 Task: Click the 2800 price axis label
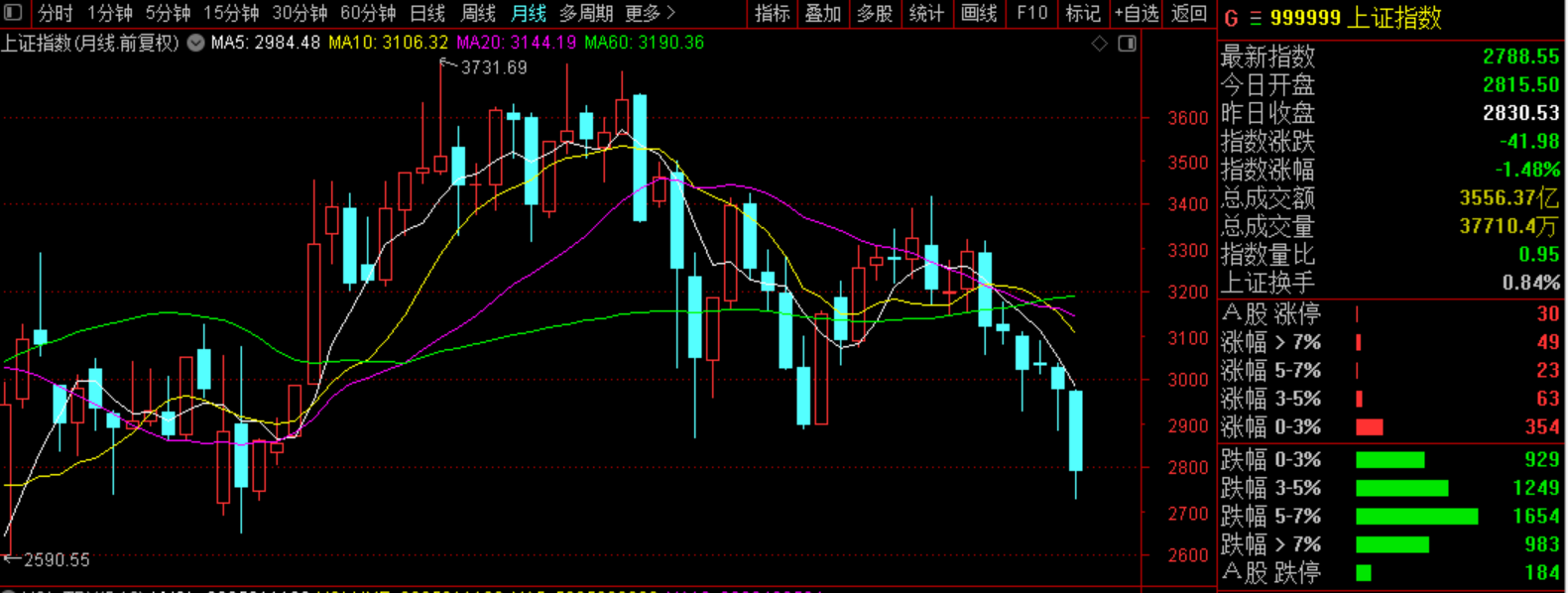[1188, 467]
